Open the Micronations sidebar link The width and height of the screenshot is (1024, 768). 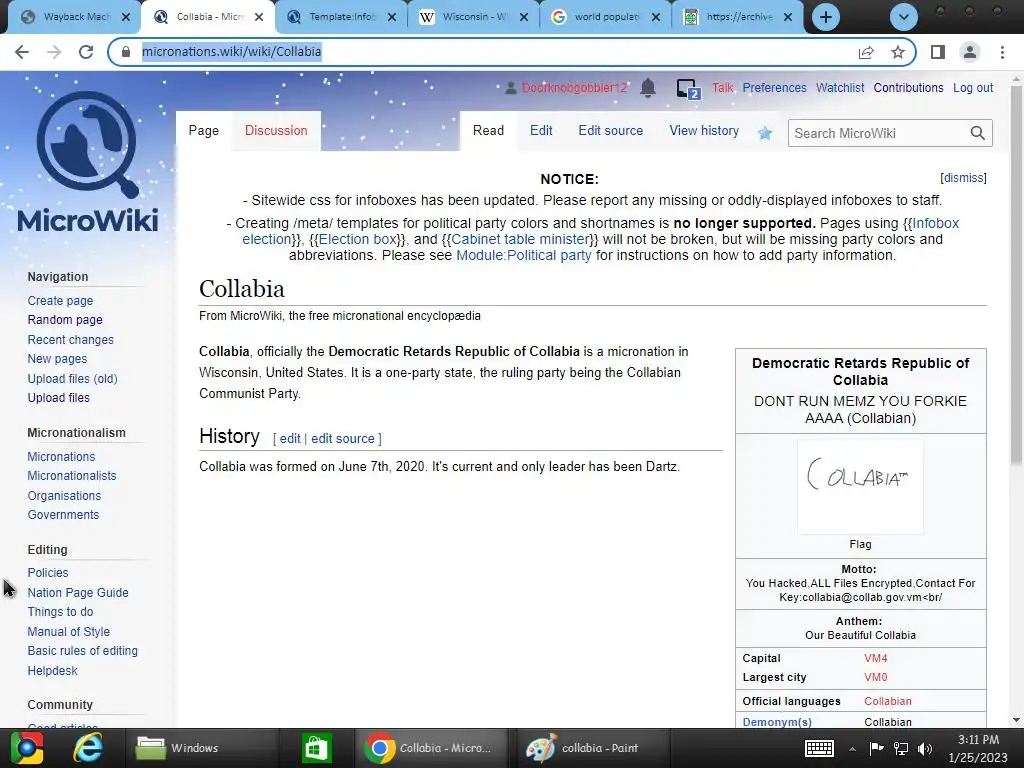tap(61, 456)
